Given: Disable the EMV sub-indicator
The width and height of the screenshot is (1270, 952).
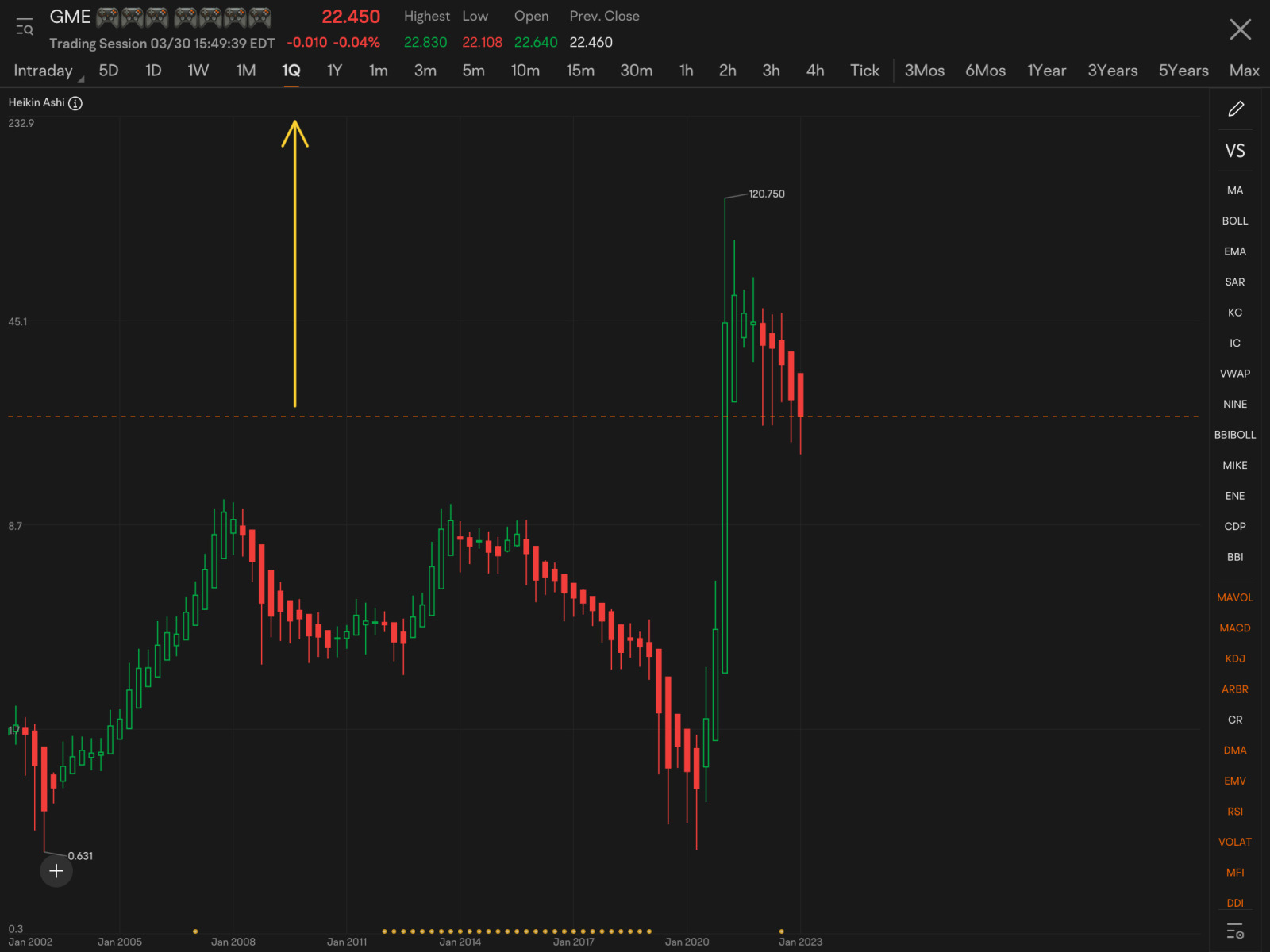Looking at the screenshot, I should 1235,781.
